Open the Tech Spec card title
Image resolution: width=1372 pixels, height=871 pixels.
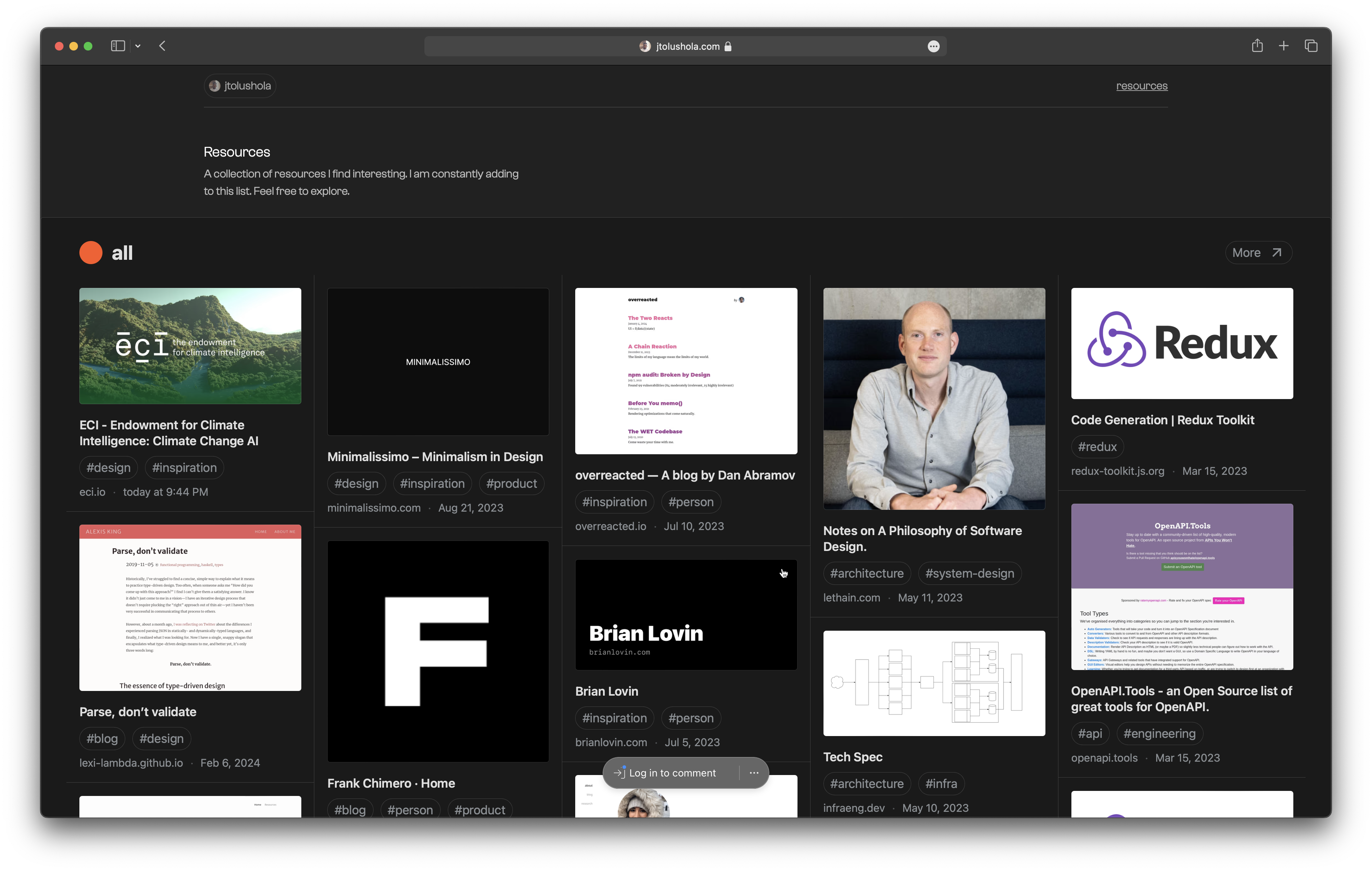point(853,757)
